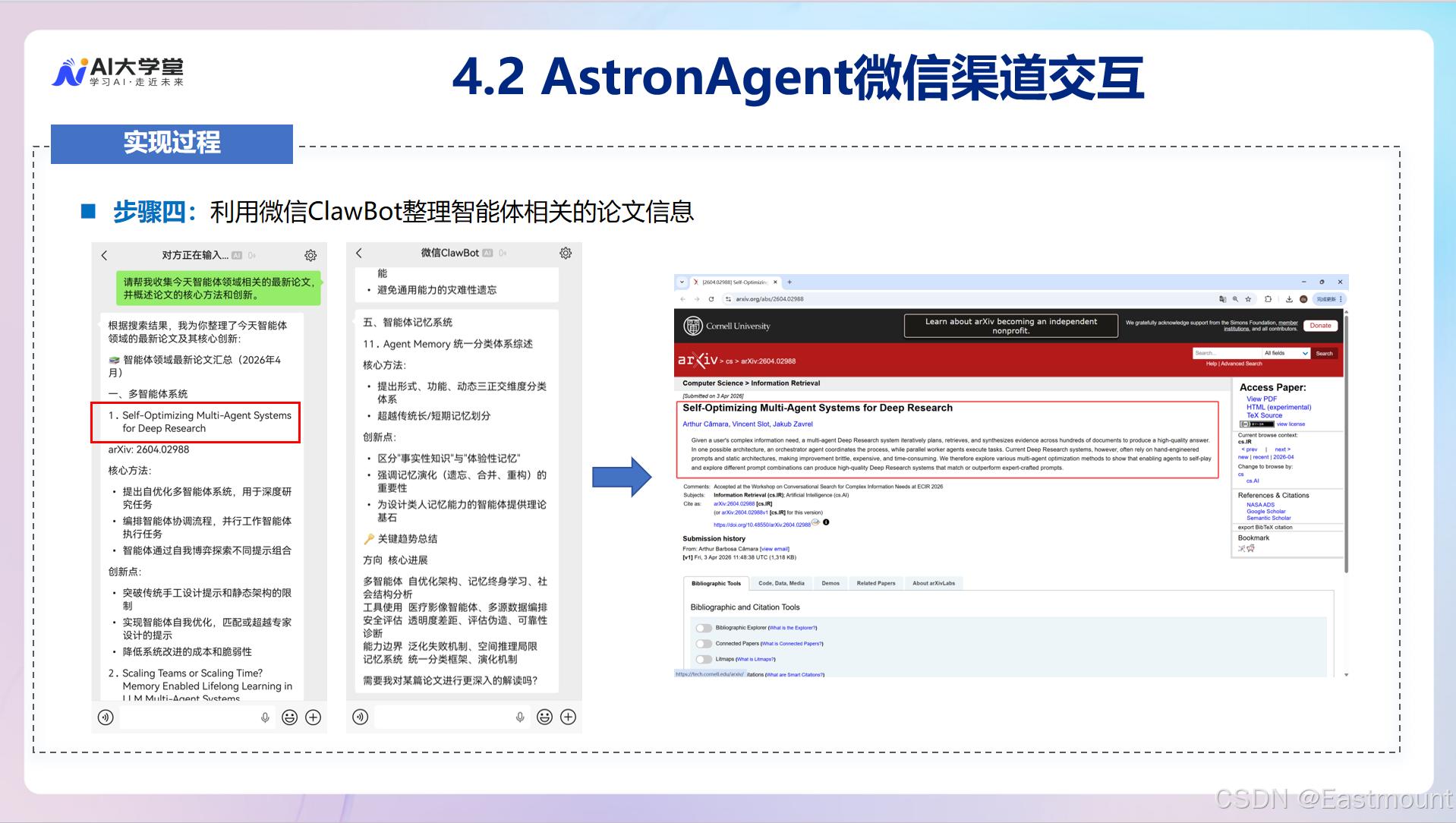Click the view email link

coord(774,549)
